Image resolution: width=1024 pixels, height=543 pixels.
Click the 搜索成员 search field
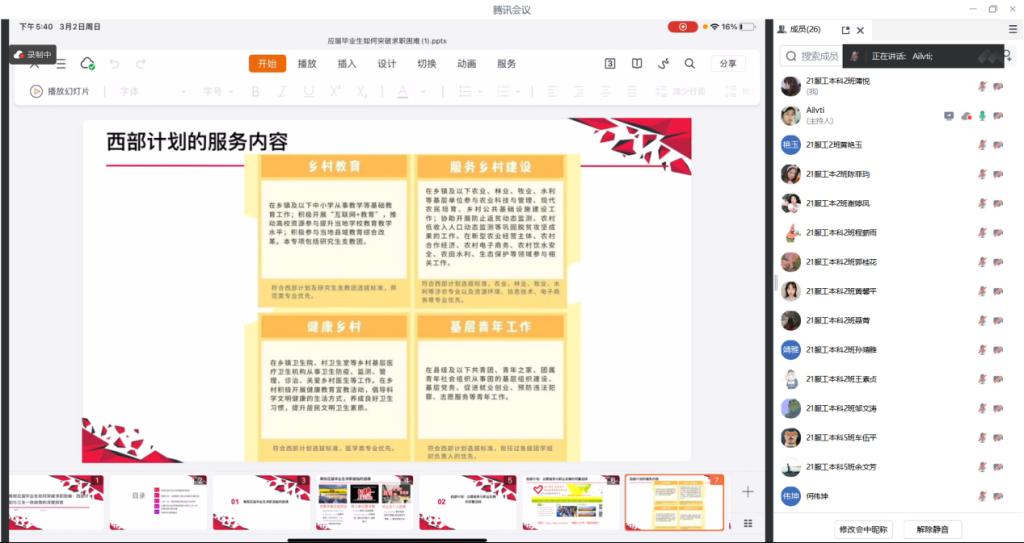coord(815,56)
